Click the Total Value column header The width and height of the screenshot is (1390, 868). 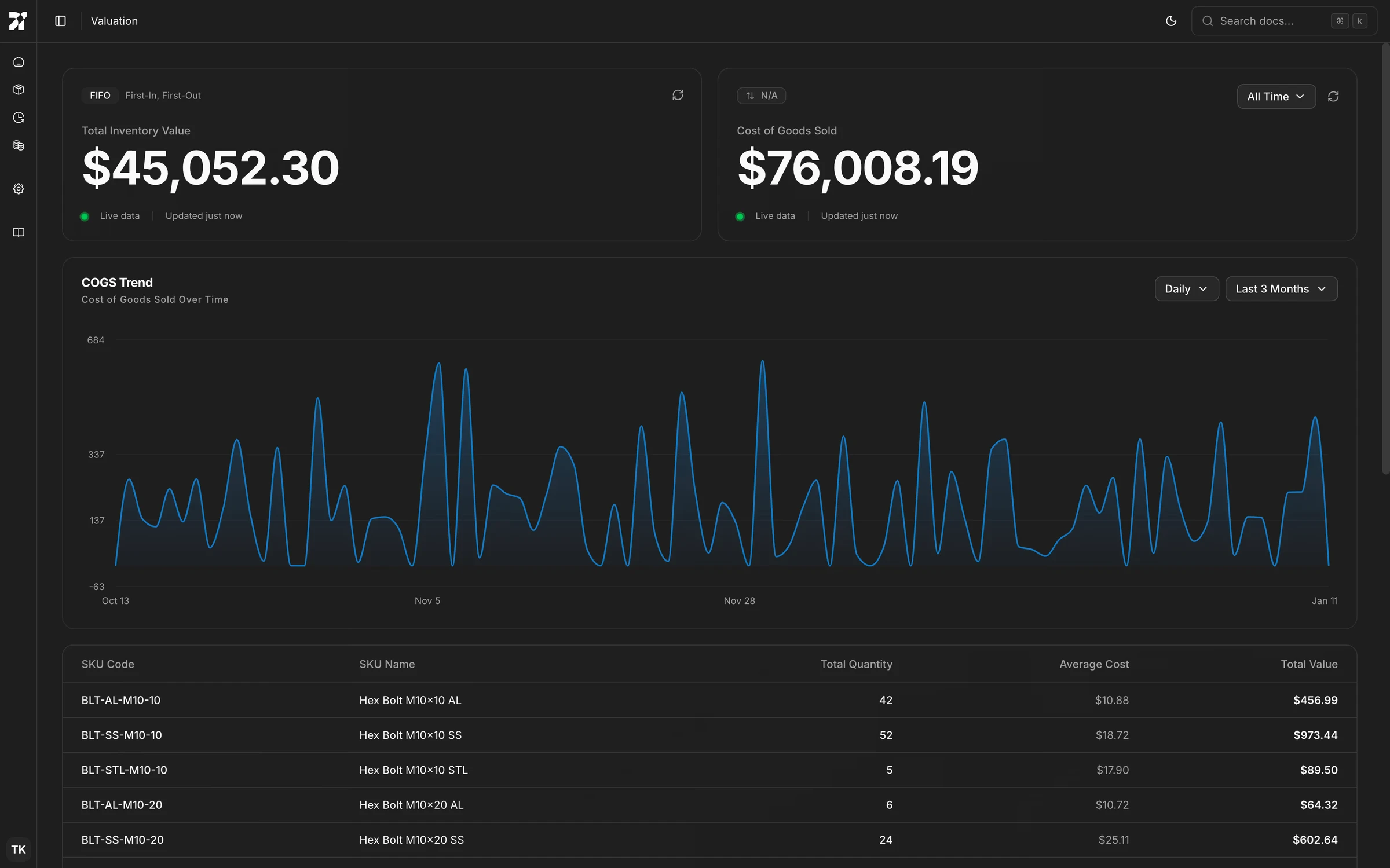click(1308, 664)
